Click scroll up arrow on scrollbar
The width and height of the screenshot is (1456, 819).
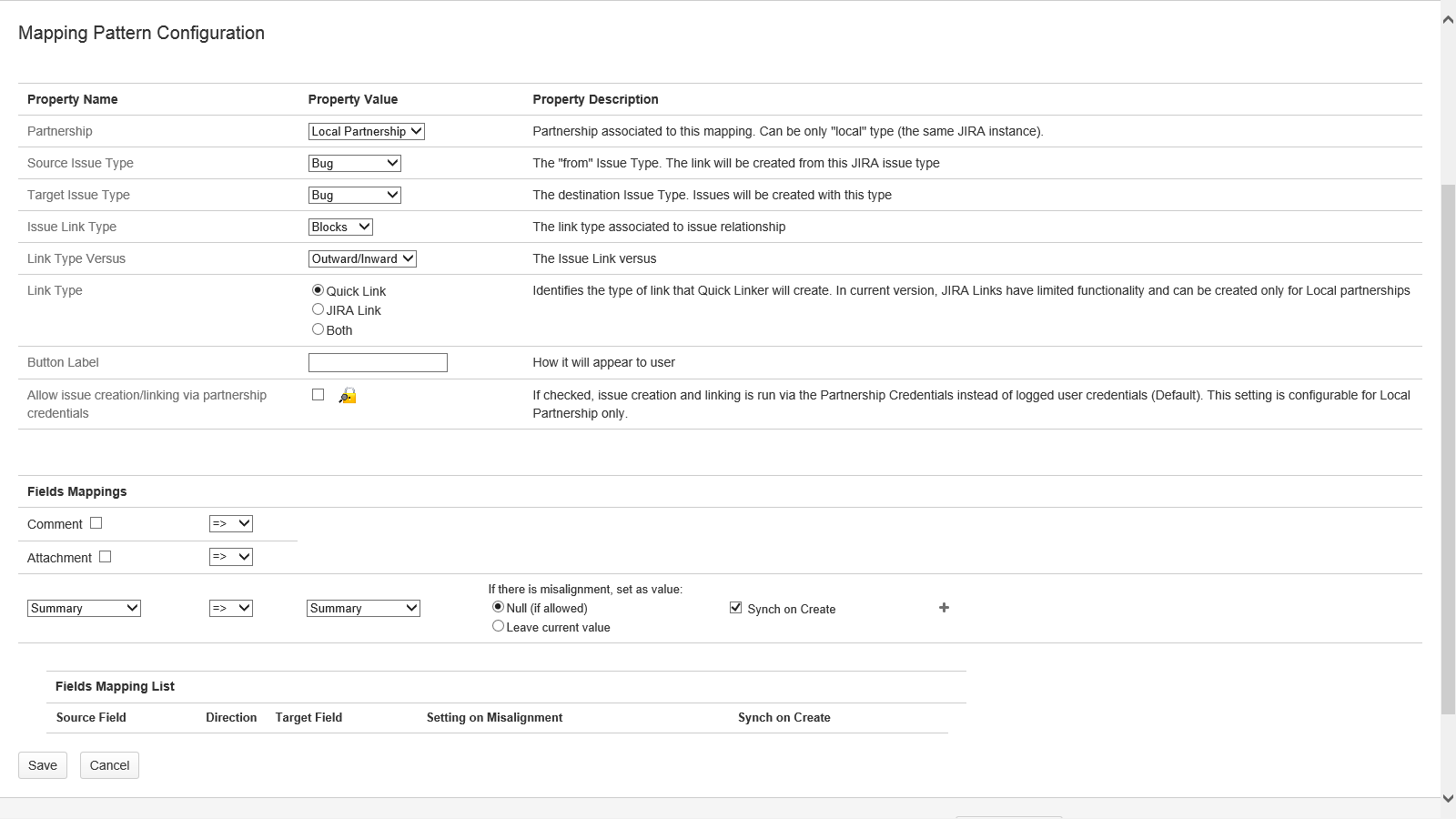tap(1448, 19)
